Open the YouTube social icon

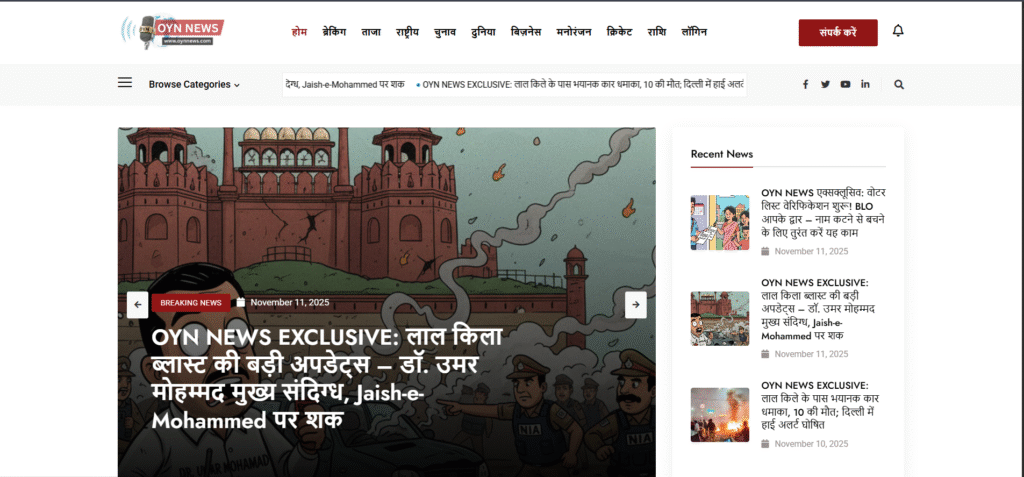[x=846, y=84]
